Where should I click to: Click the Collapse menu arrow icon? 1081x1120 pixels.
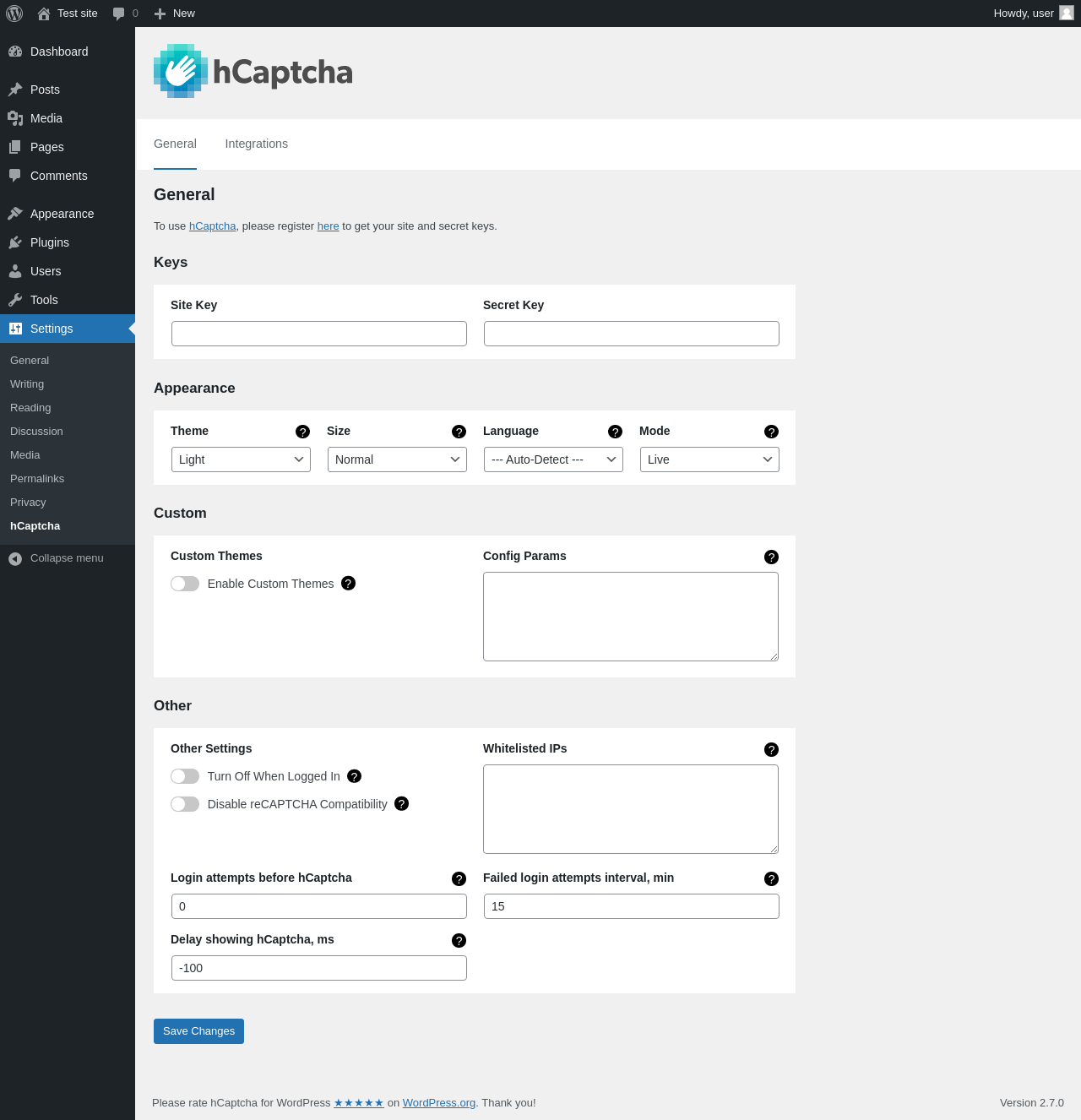click(x=15, y=558)
